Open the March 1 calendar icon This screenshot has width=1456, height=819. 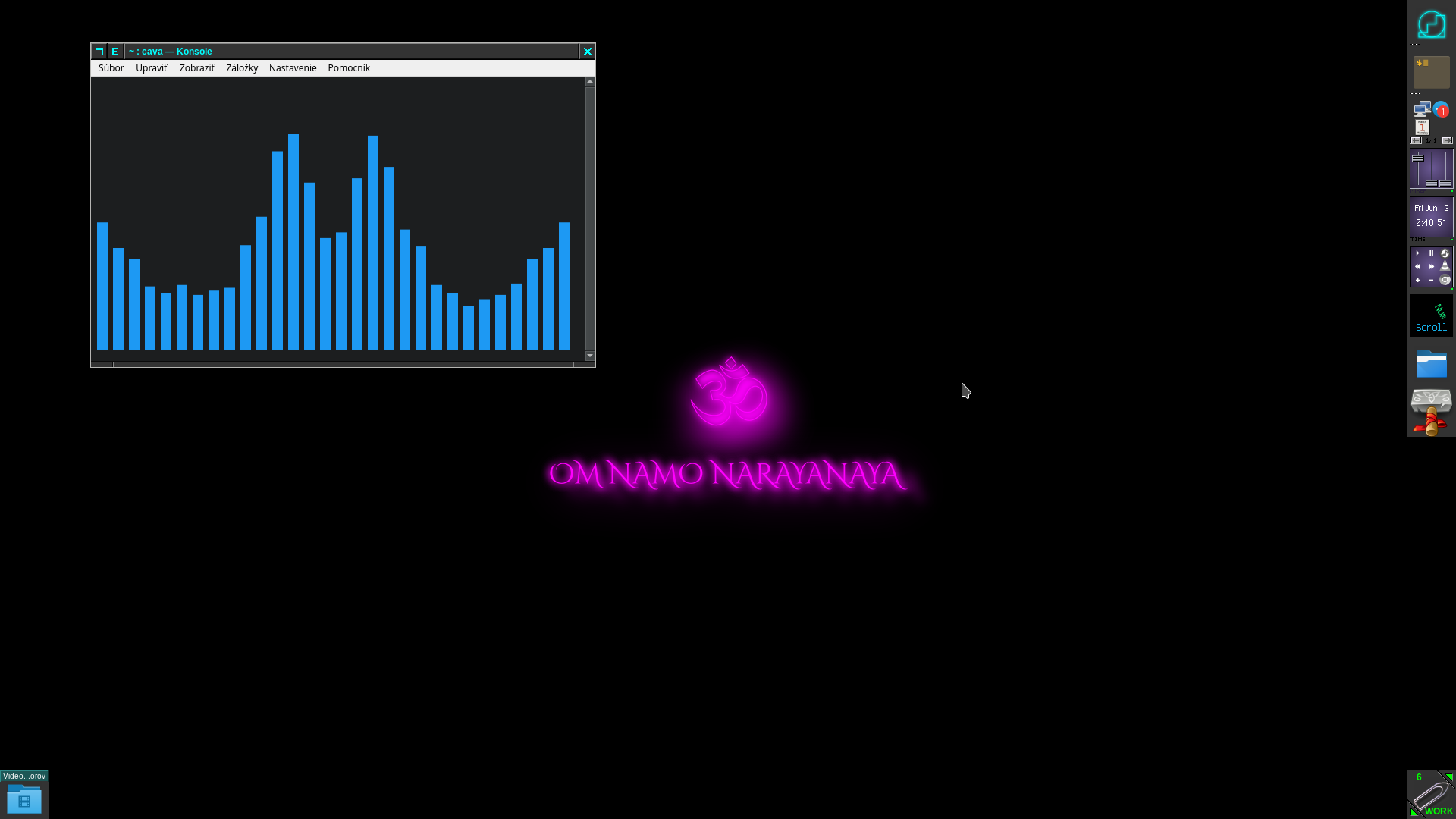point(1422,127)
